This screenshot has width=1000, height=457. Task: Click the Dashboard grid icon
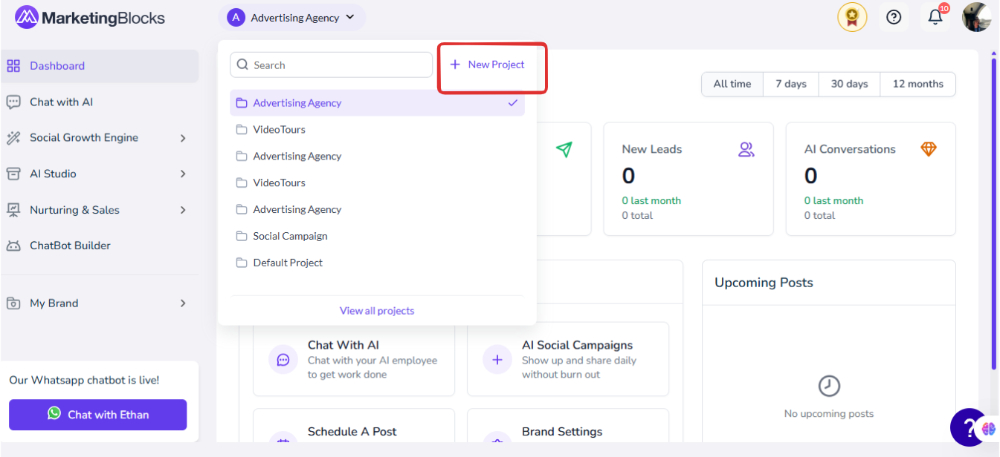tap(13, 66)
